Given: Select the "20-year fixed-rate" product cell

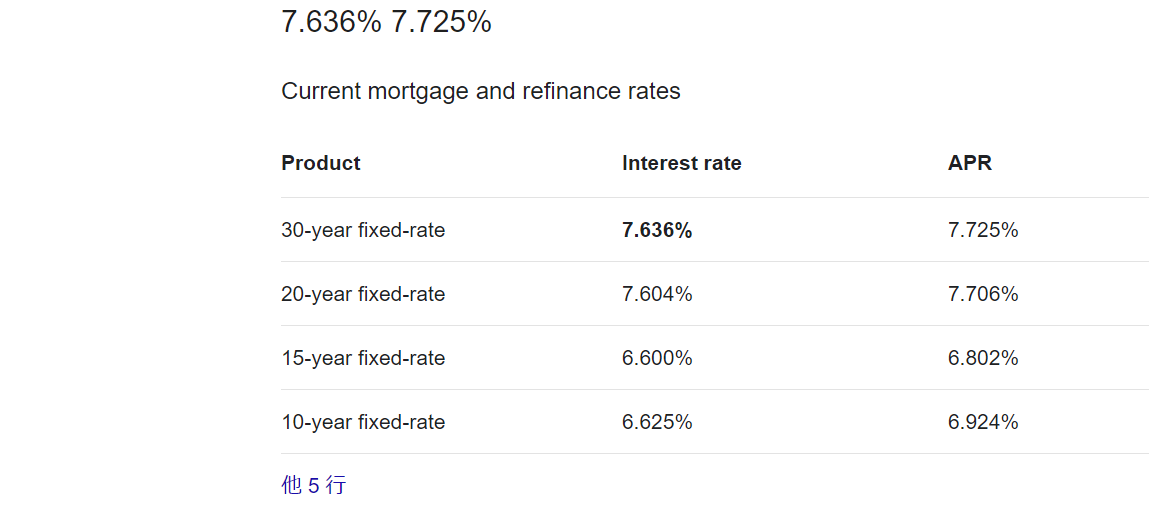Looking at the screenshot, I should [363, 294].
